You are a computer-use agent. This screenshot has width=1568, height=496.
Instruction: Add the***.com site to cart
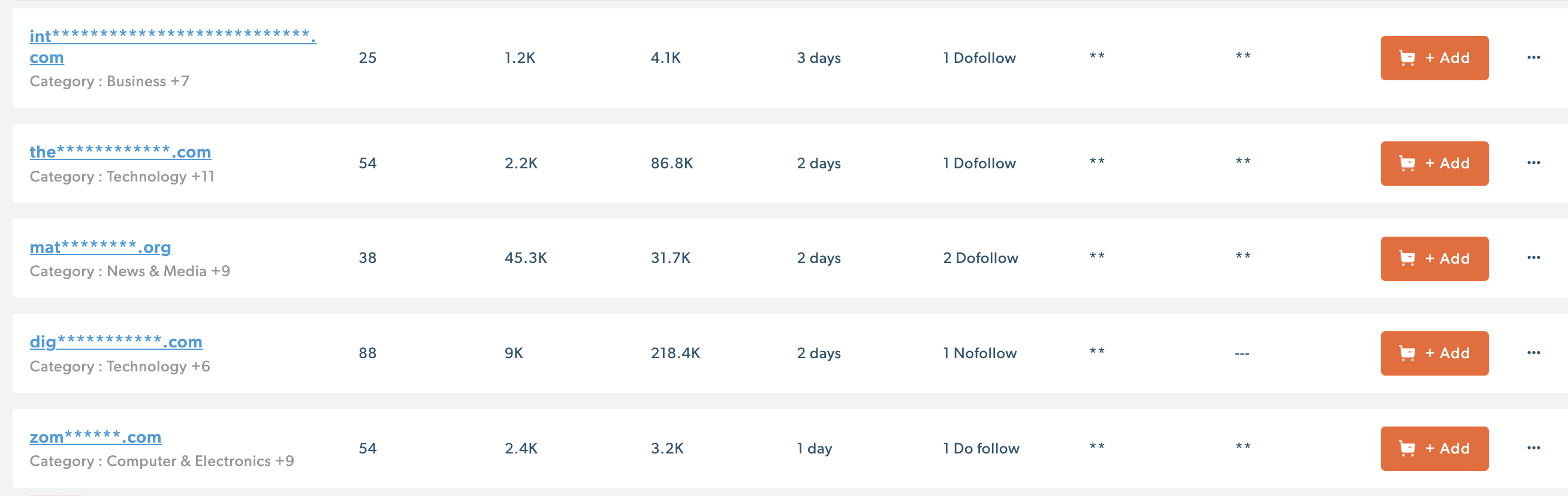point(1434,164)
